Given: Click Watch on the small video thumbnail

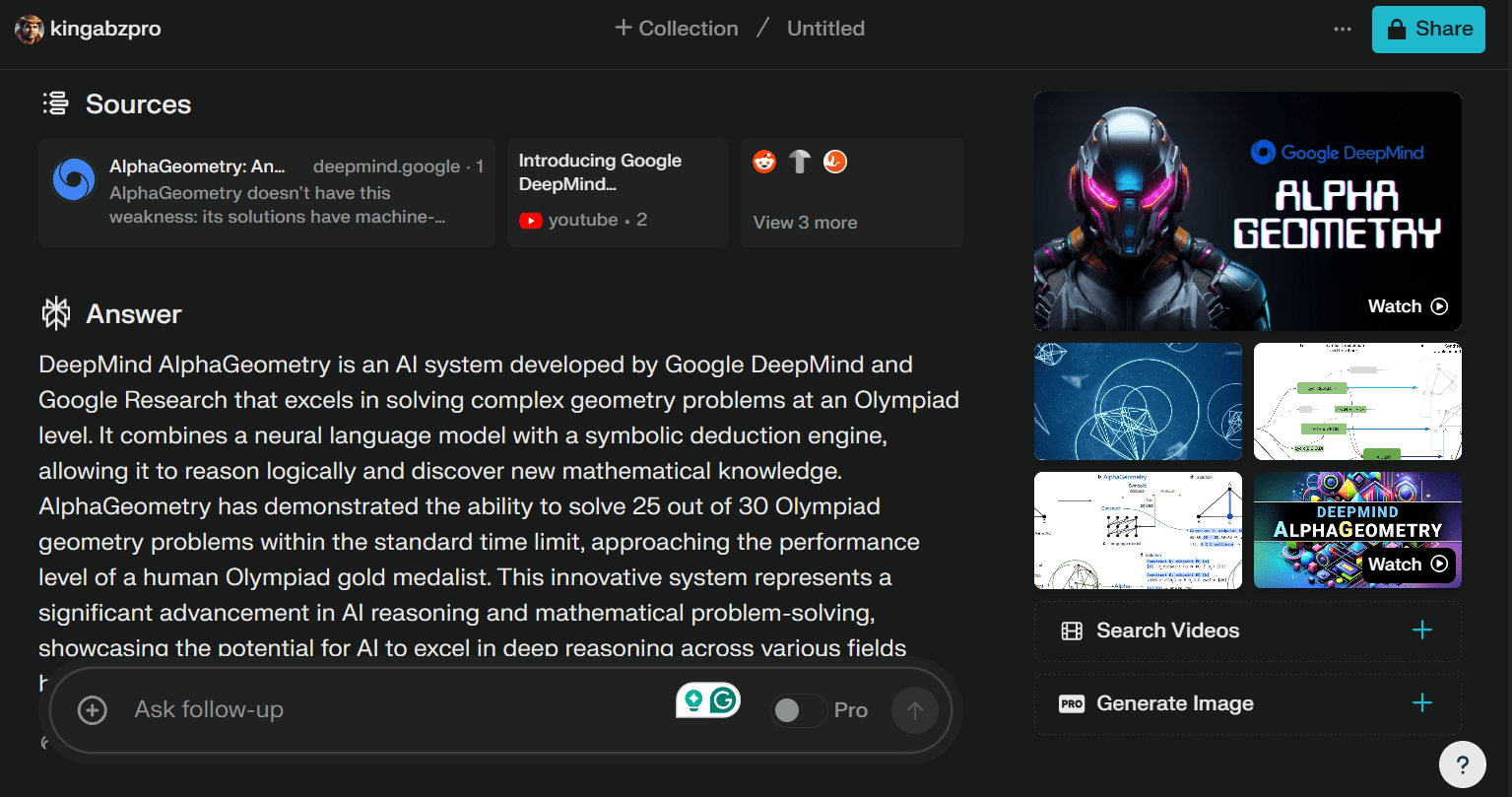Looking at the screenshot, I should [x=1409, y=565].
